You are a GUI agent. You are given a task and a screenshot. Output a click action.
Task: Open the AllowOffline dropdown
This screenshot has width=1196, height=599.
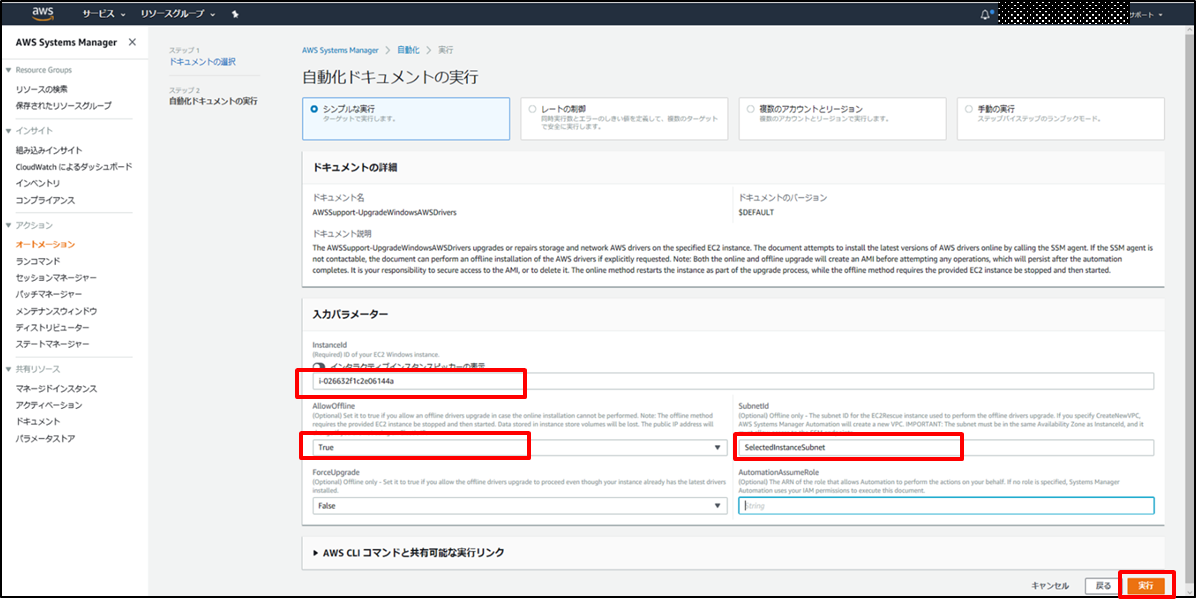[520, 448]
